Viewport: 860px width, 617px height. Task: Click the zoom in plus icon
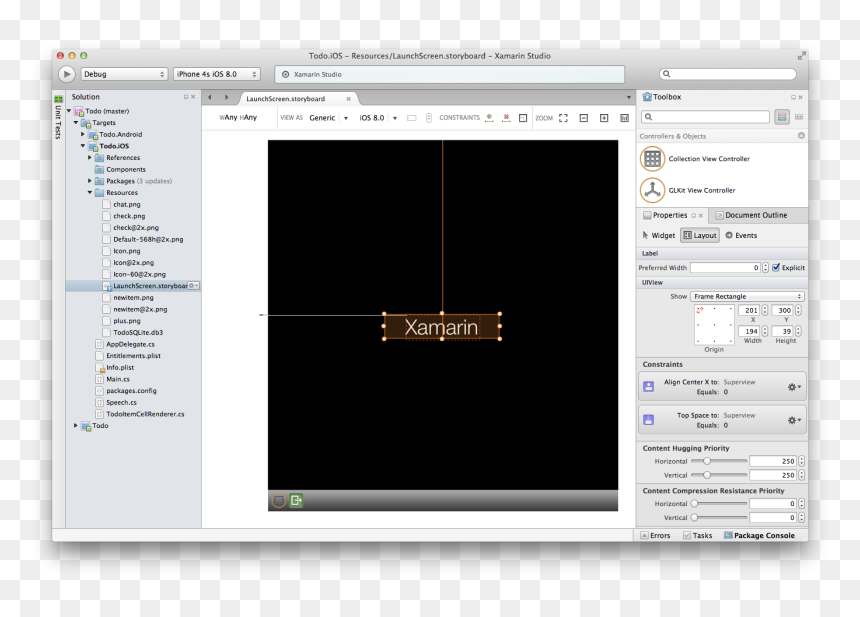click(x=604, y=118)
